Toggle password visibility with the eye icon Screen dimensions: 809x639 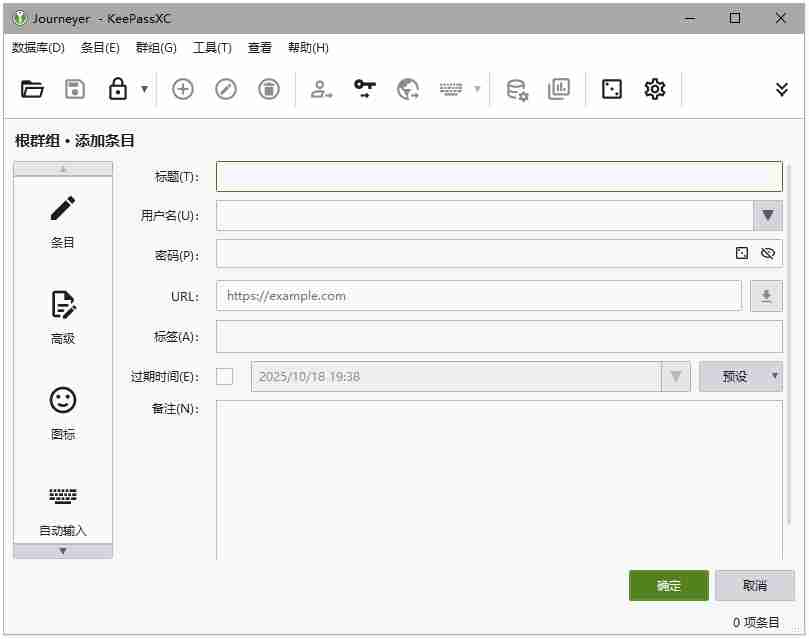pos(768,253)
